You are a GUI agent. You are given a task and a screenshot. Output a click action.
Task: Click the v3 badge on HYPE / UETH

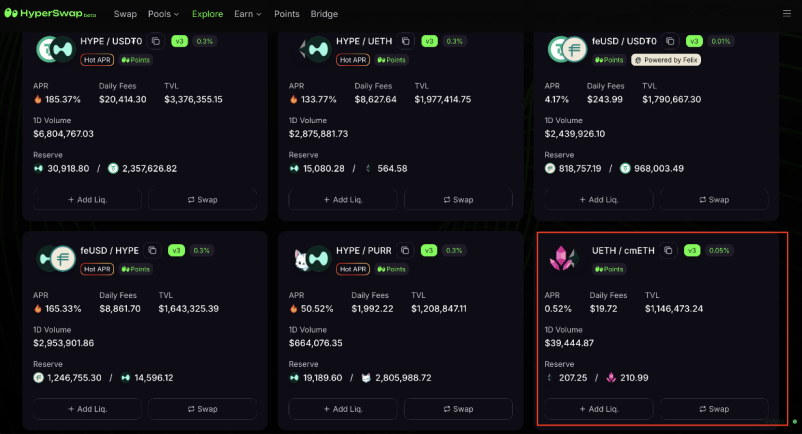(x=429, y=41)
